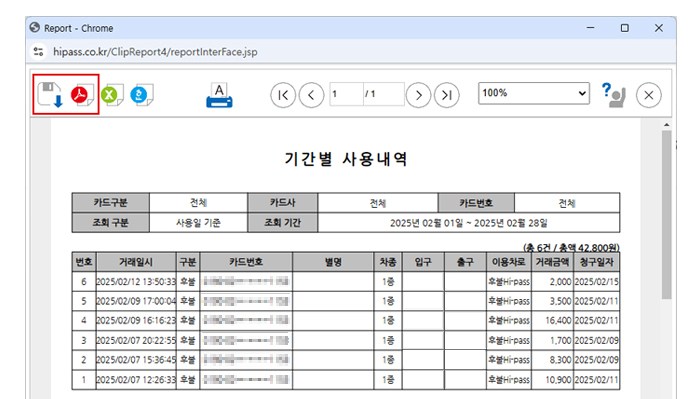This screenshot has width=700, height=399.
Task: Click the 입구 column header
Action: click(423, 262)
